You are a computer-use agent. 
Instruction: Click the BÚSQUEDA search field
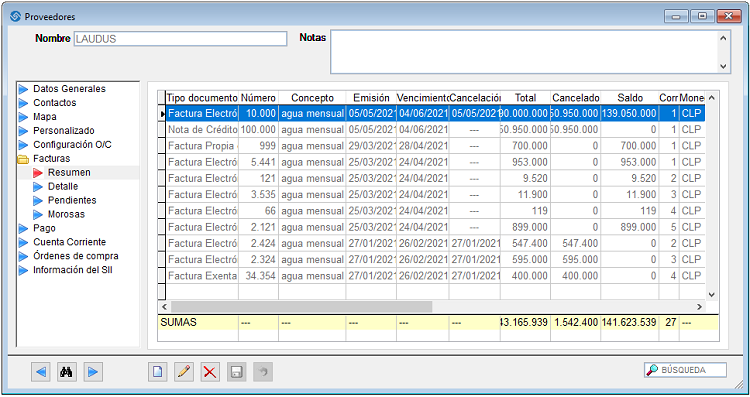(x=685, y=370)
